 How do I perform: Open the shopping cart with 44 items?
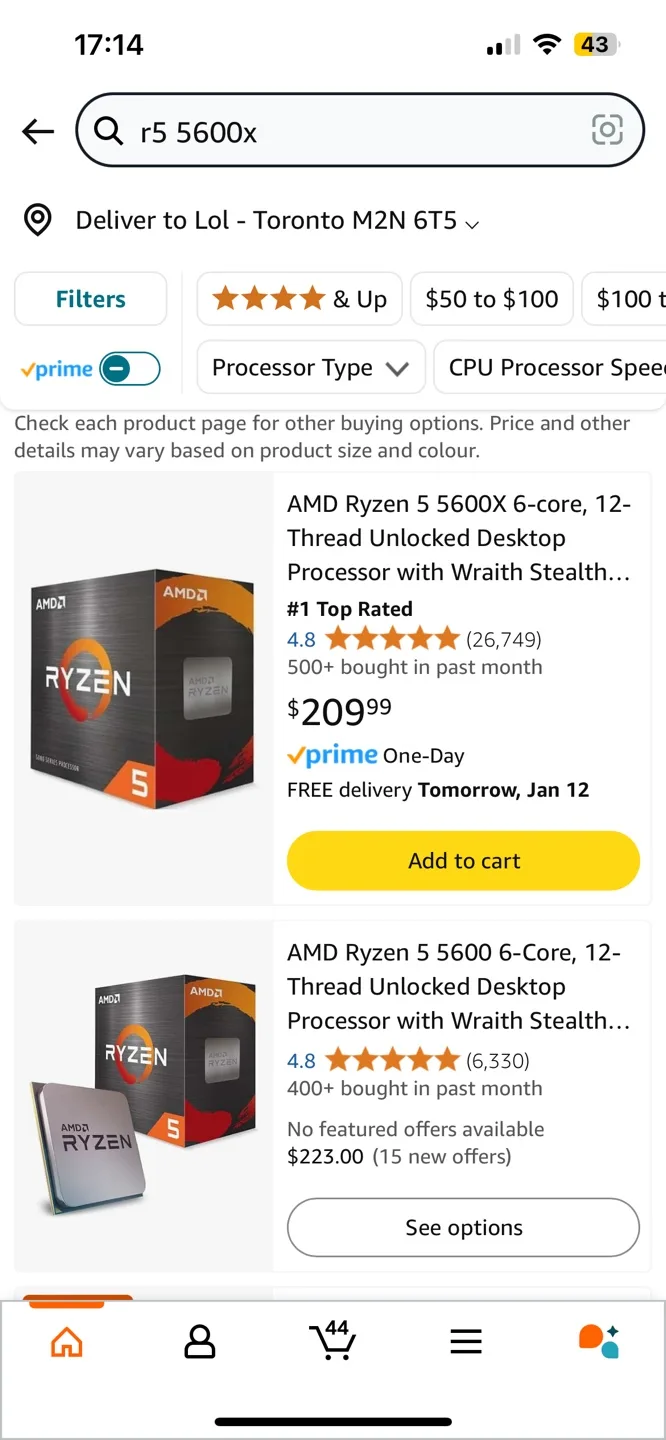332,1340
